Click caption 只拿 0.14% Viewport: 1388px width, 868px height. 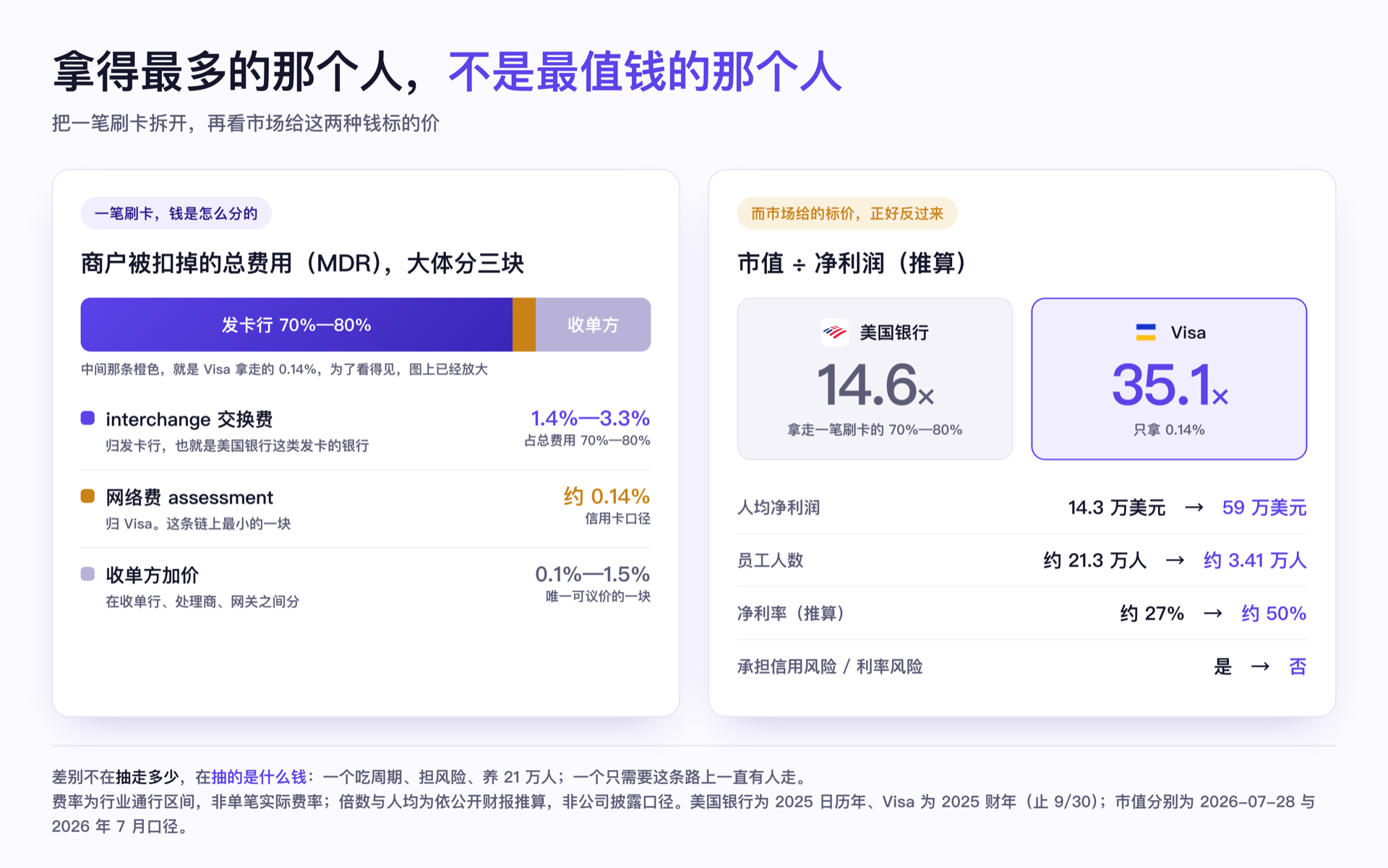(x=1169, y=430)
